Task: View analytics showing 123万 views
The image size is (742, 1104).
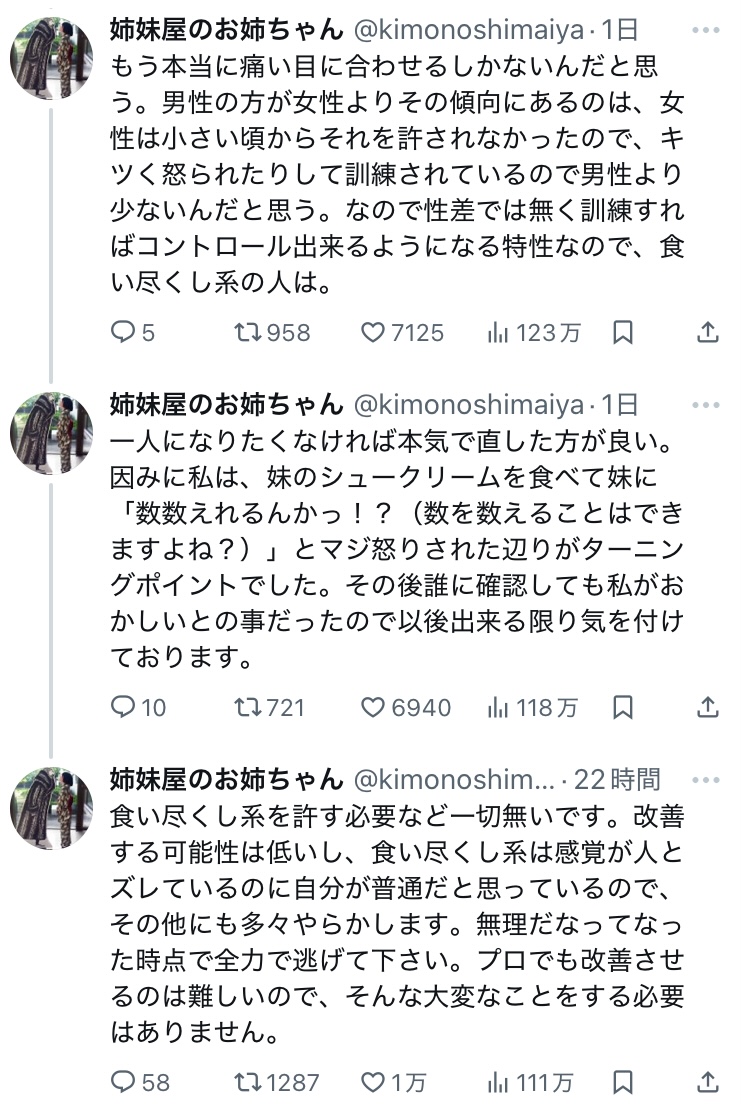Action: 498,332
